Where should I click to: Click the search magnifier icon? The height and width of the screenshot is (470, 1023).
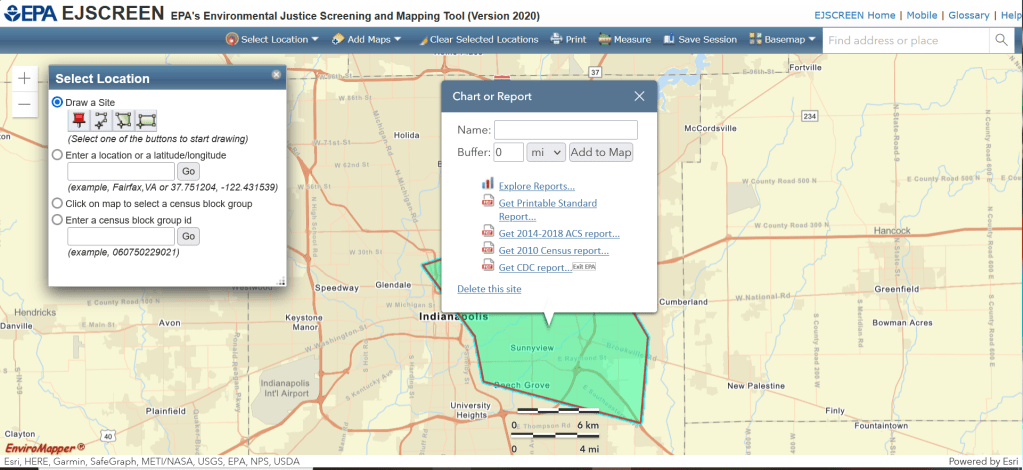1001,40
